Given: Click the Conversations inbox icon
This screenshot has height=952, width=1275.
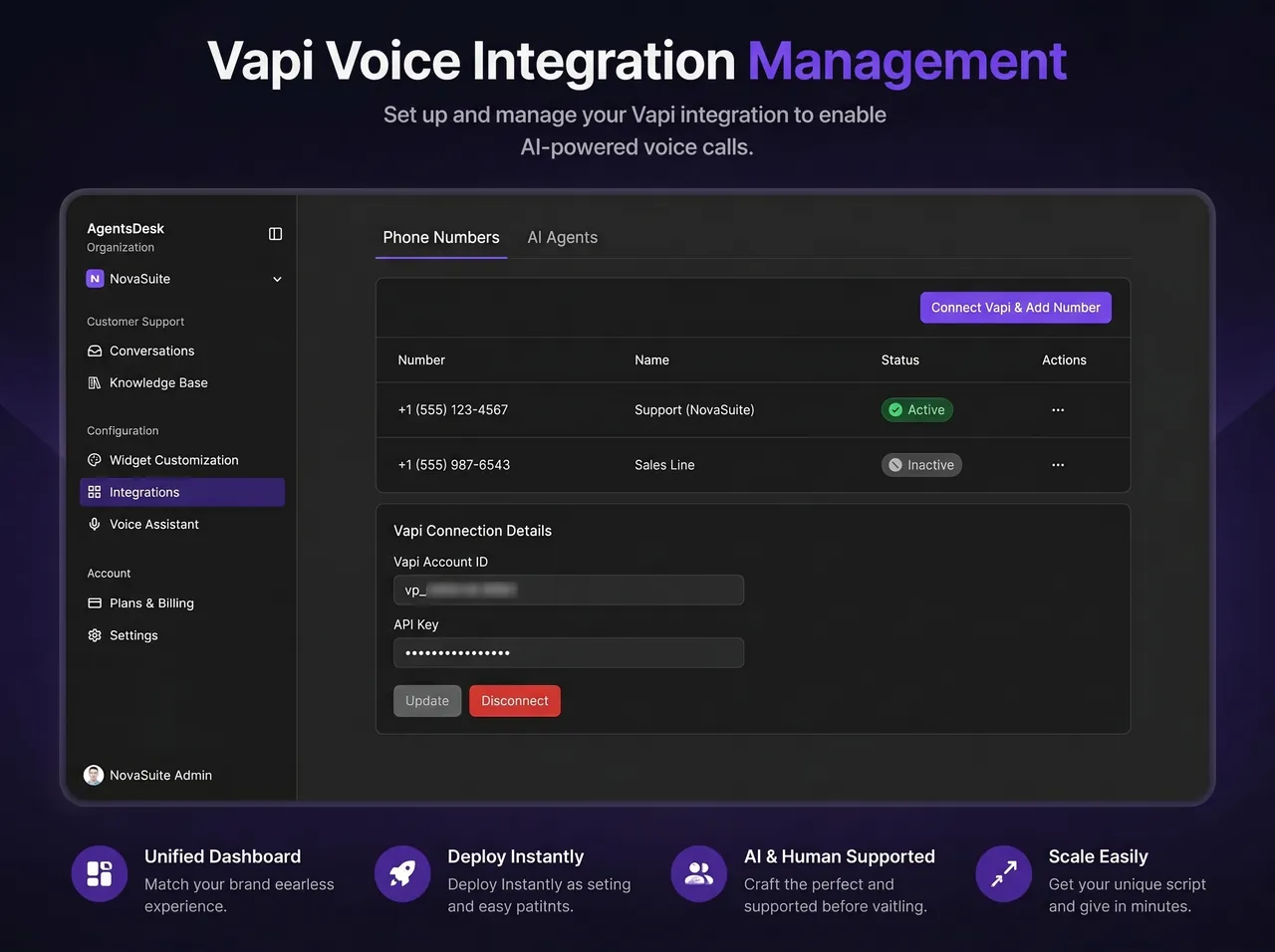Looking at the screenshot, I should tap(95, 352).
